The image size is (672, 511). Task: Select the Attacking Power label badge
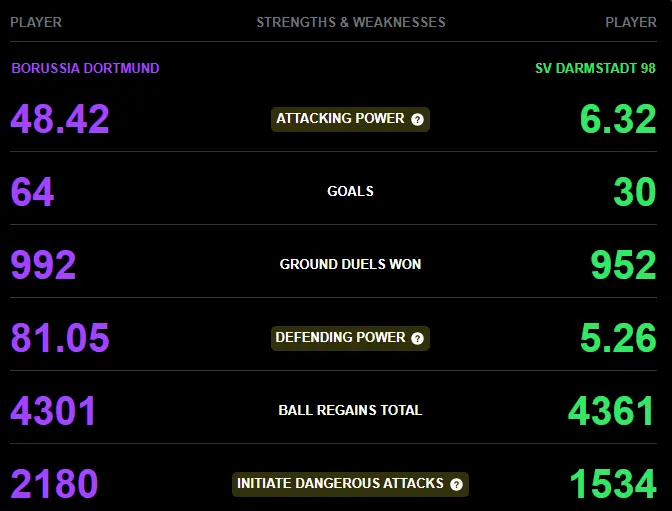point(350,119)
